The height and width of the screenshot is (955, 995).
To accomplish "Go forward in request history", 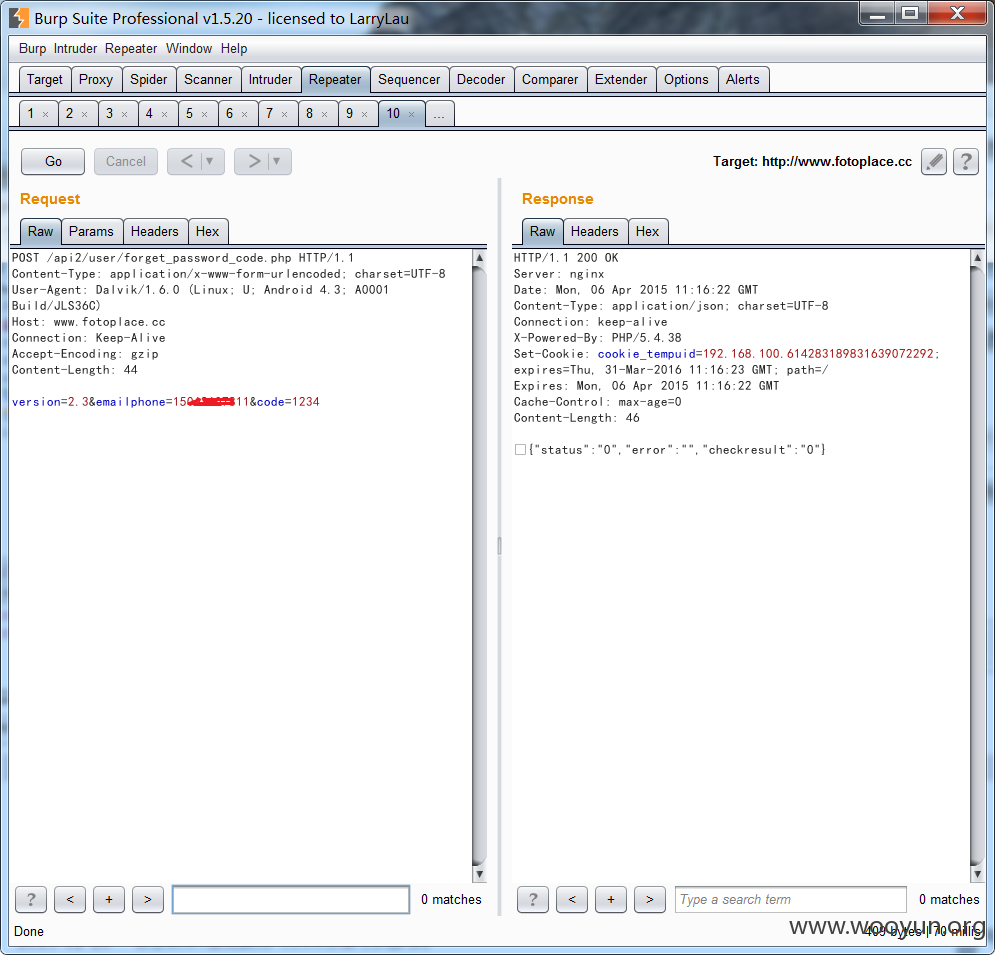I will pyautogui.click(x=254, y=162).
